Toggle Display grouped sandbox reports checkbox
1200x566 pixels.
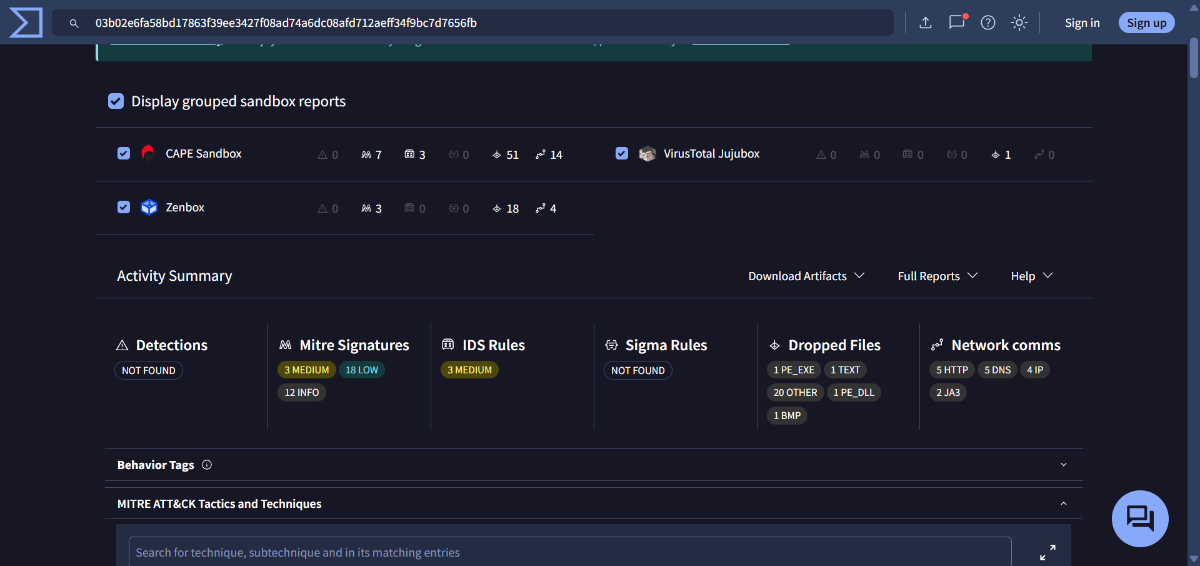[116, 101]
